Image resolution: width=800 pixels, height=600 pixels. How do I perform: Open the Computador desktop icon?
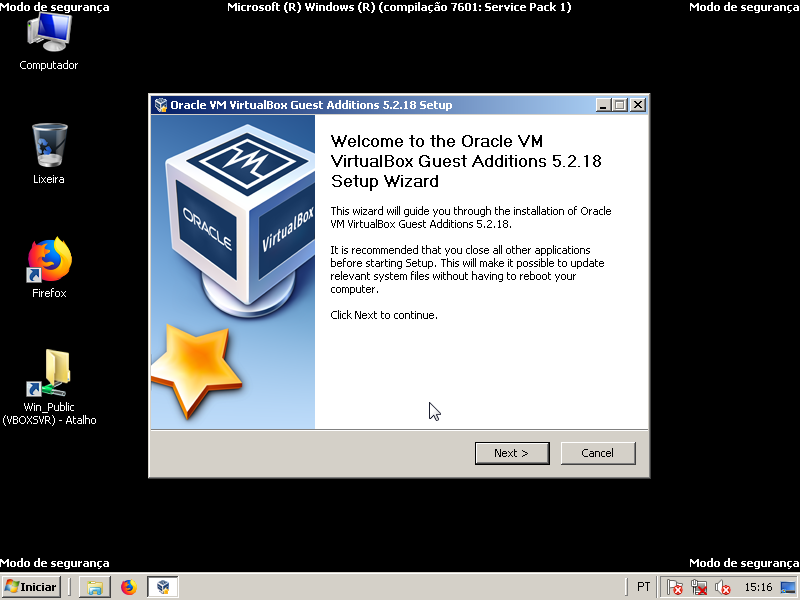[48, 42]
